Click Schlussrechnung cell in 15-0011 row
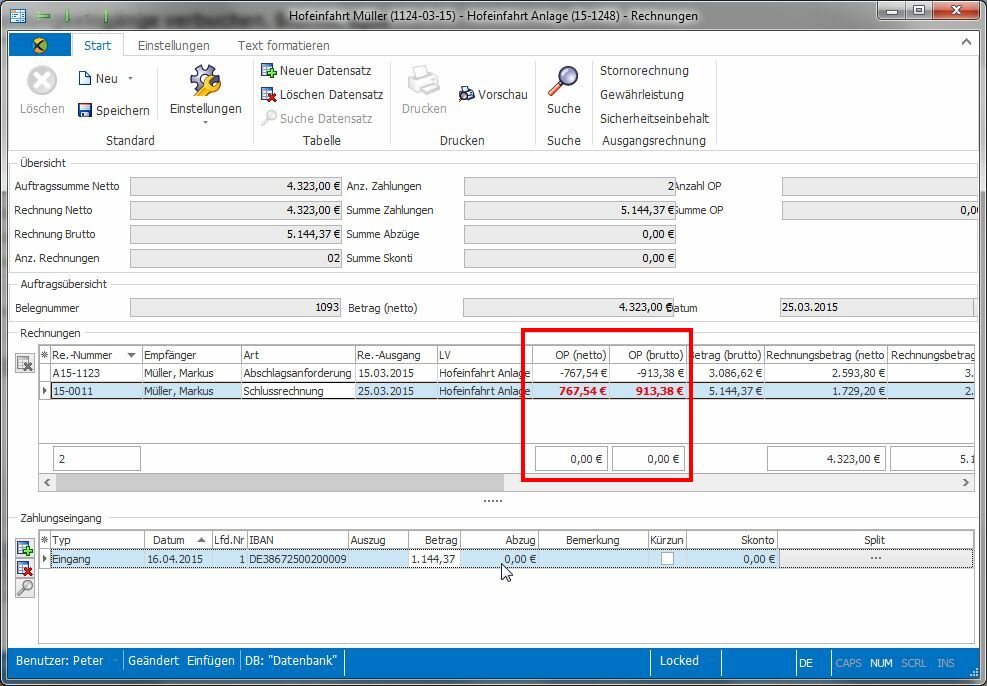Screen dimensions: 987x686 (x=298, y=391)
